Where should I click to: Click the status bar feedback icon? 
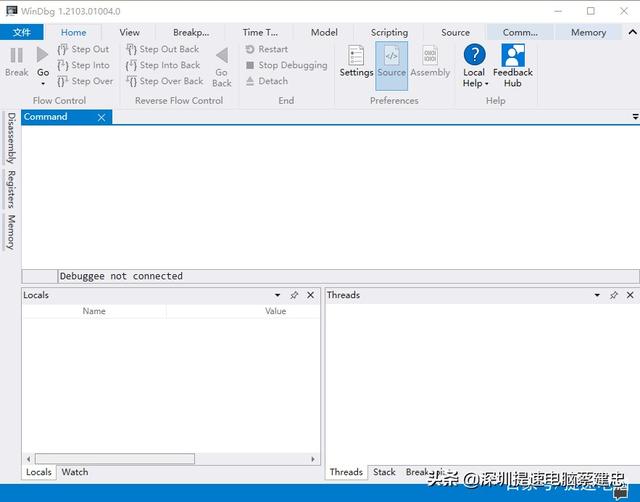pyautogui.click(x=621, y=494)
